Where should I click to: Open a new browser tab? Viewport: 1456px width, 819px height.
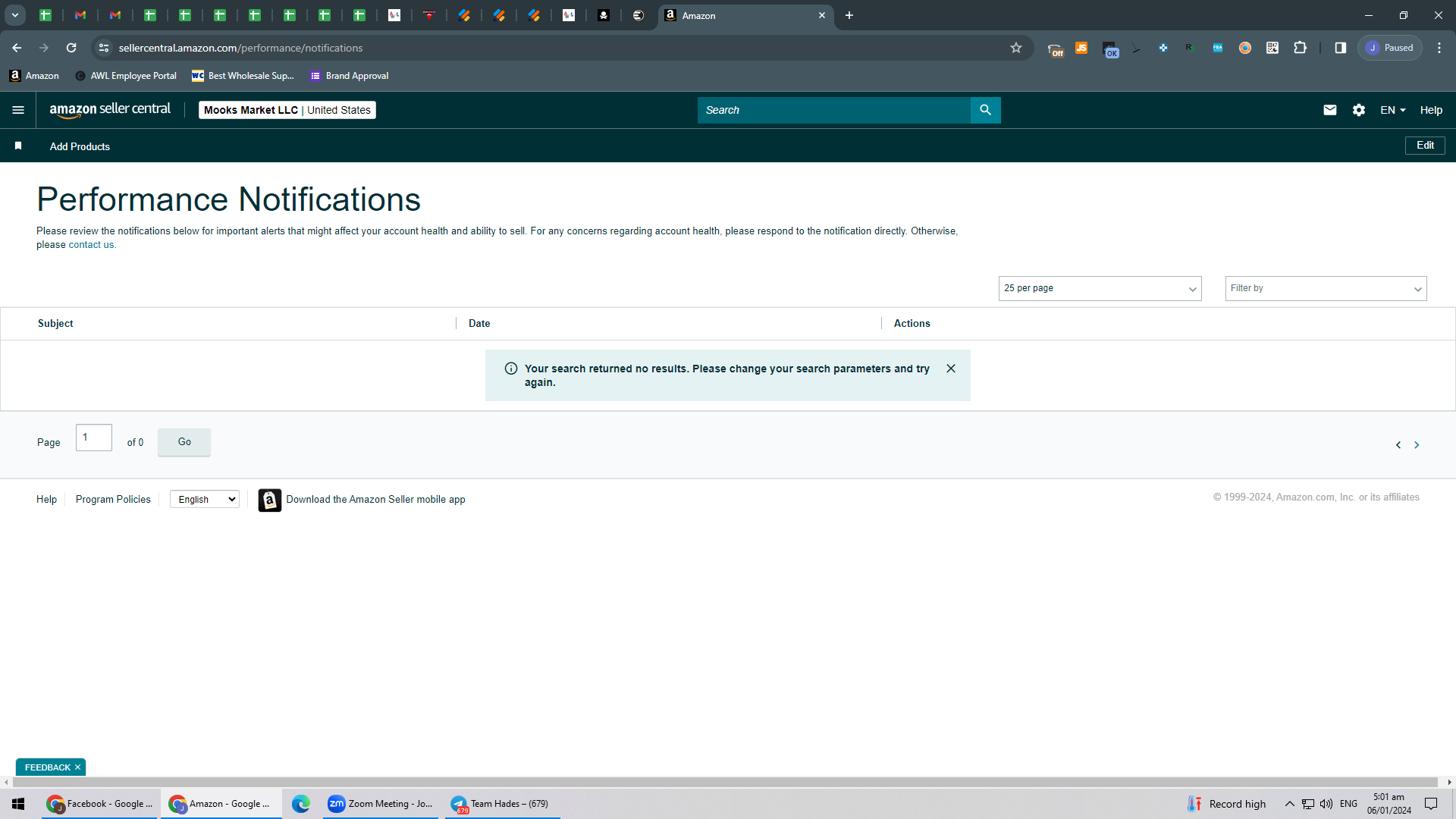[x=849, y=15]
